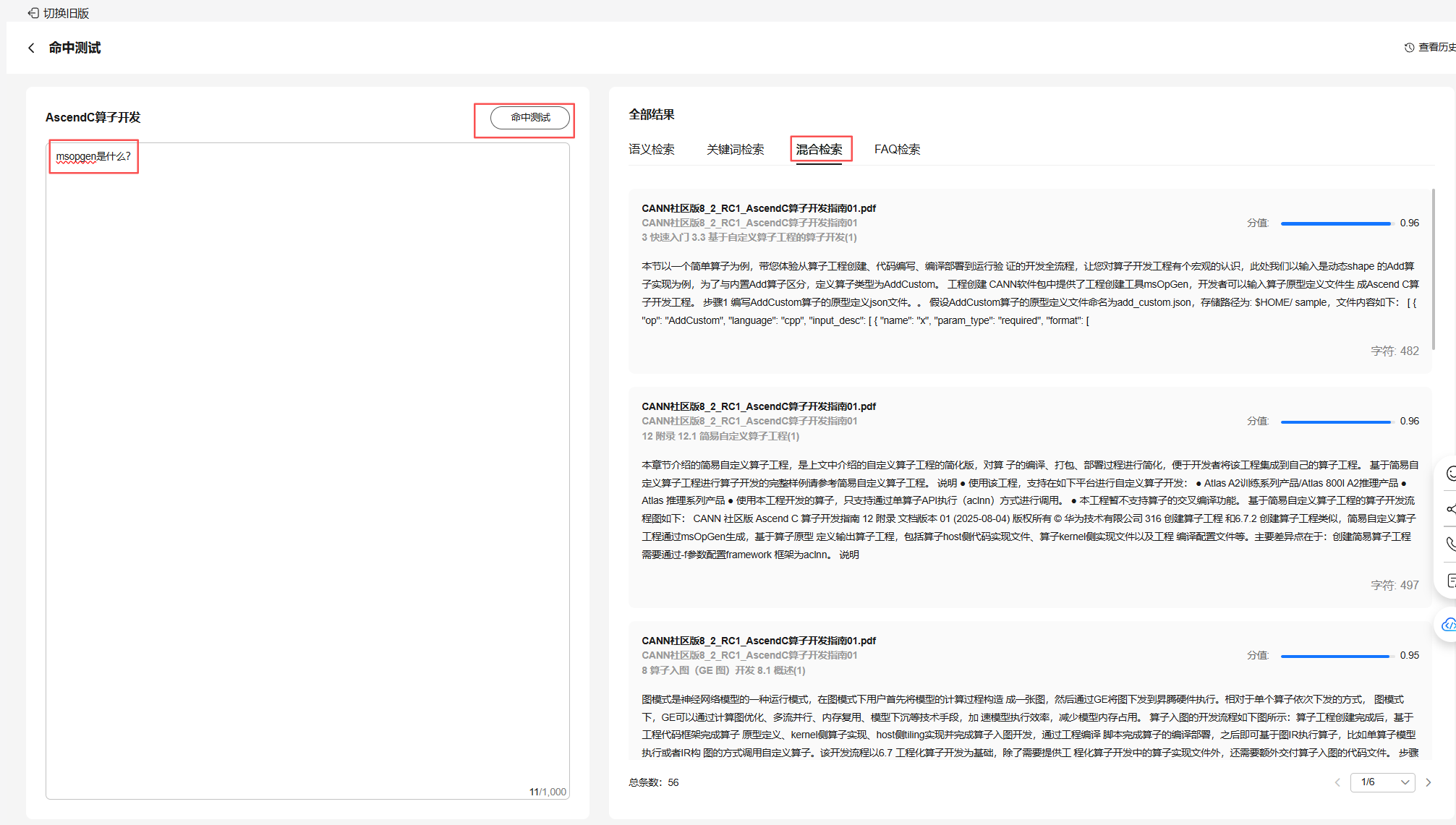
Task: Go to previous results page arrow
Action: click(x=1337, y=782)
